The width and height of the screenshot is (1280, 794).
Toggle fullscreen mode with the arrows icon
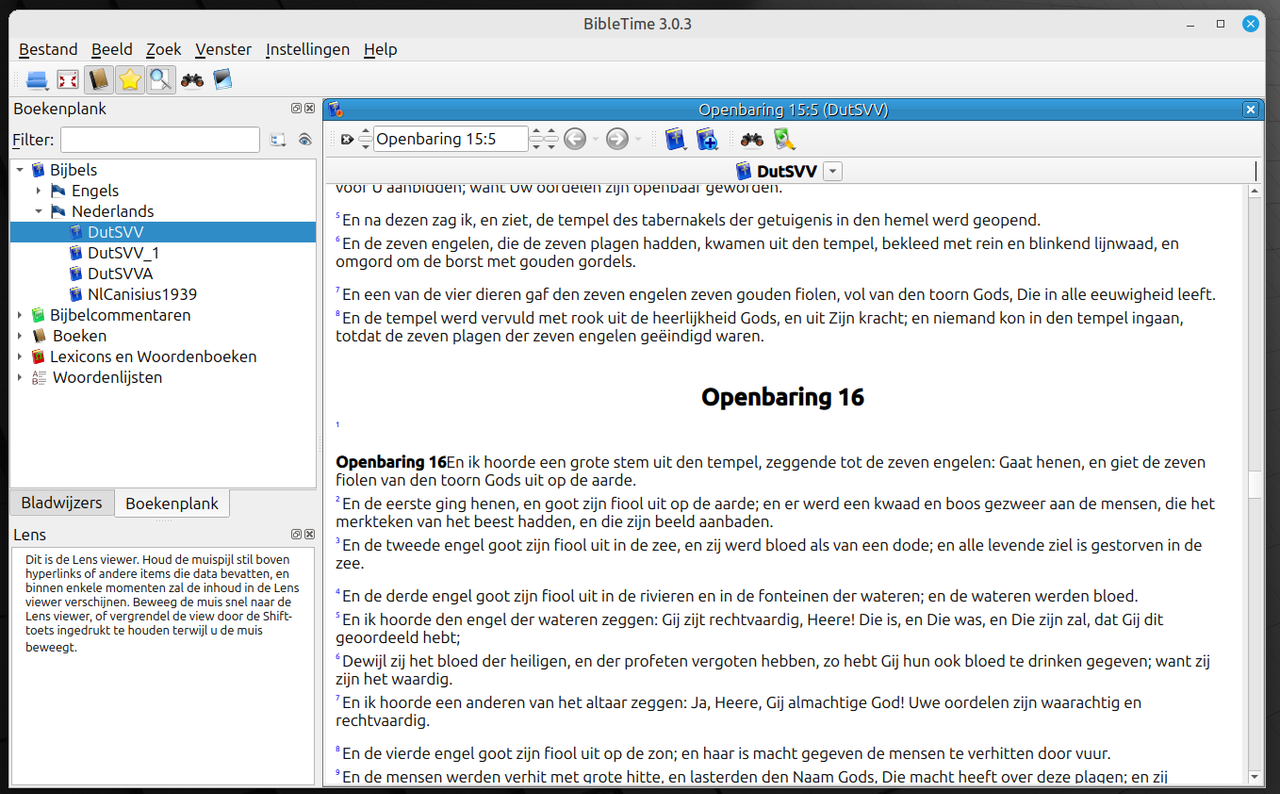[67, 79]
